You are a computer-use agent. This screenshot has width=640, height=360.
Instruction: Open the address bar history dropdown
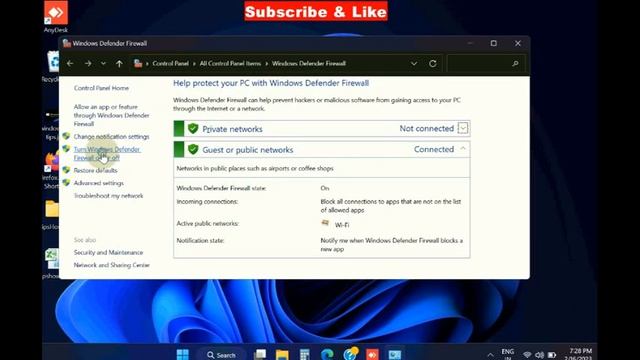tap(414, 64)
